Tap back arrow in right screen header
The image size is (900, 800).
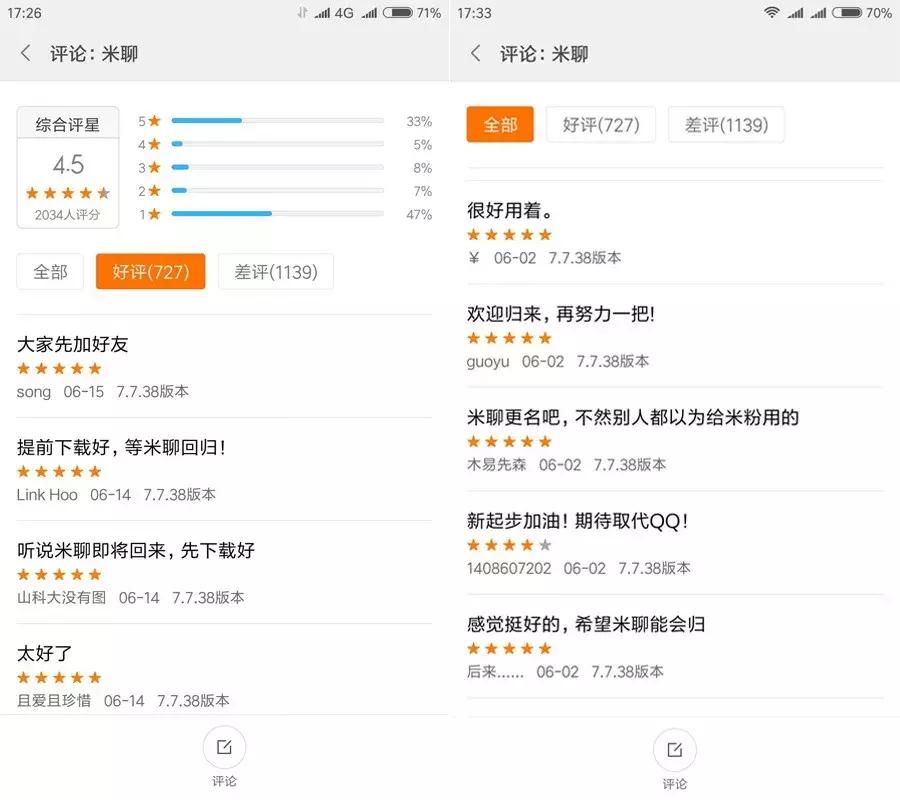point(475,53)
